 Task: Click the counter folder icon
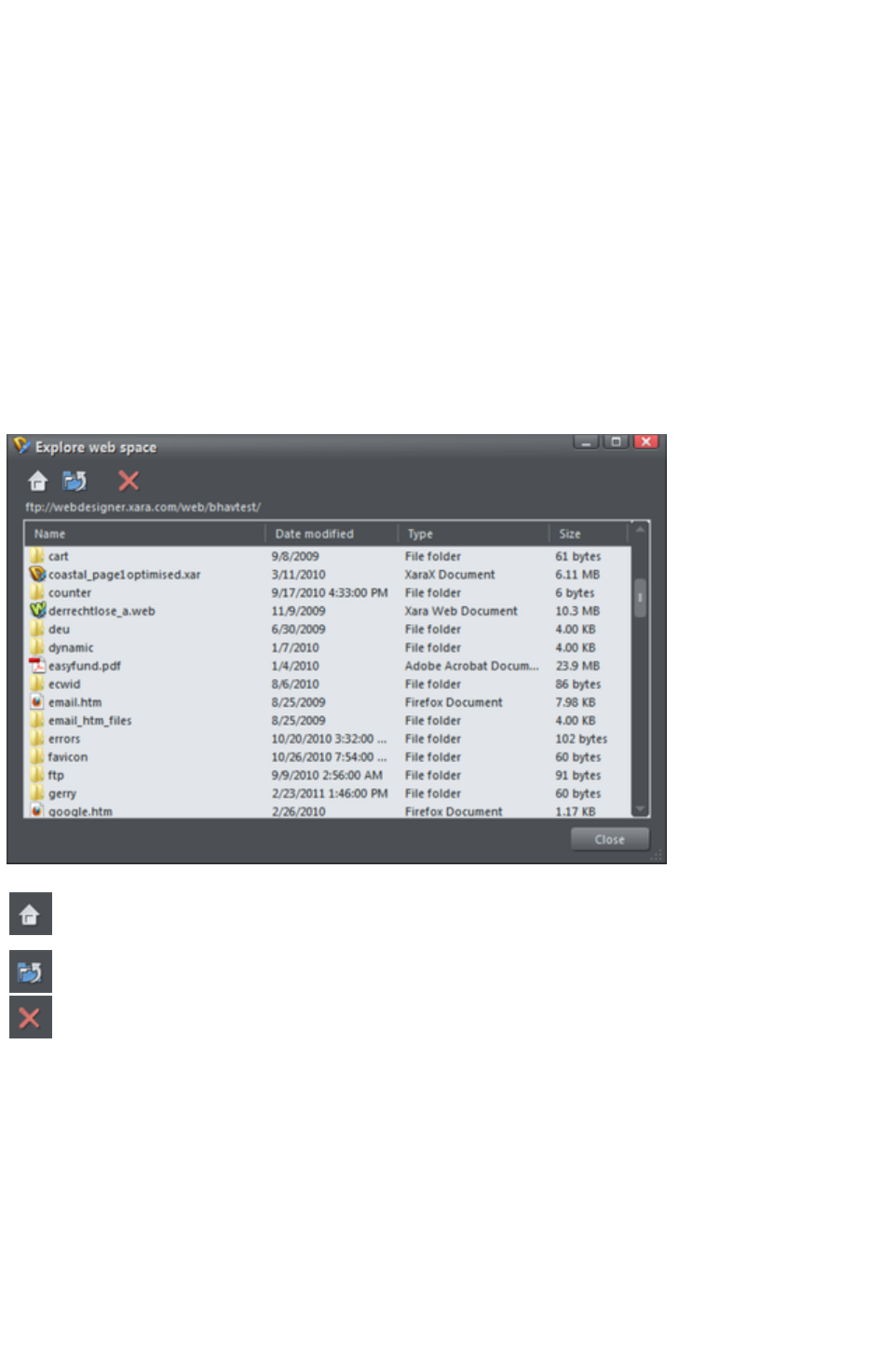tap(37, 592)
